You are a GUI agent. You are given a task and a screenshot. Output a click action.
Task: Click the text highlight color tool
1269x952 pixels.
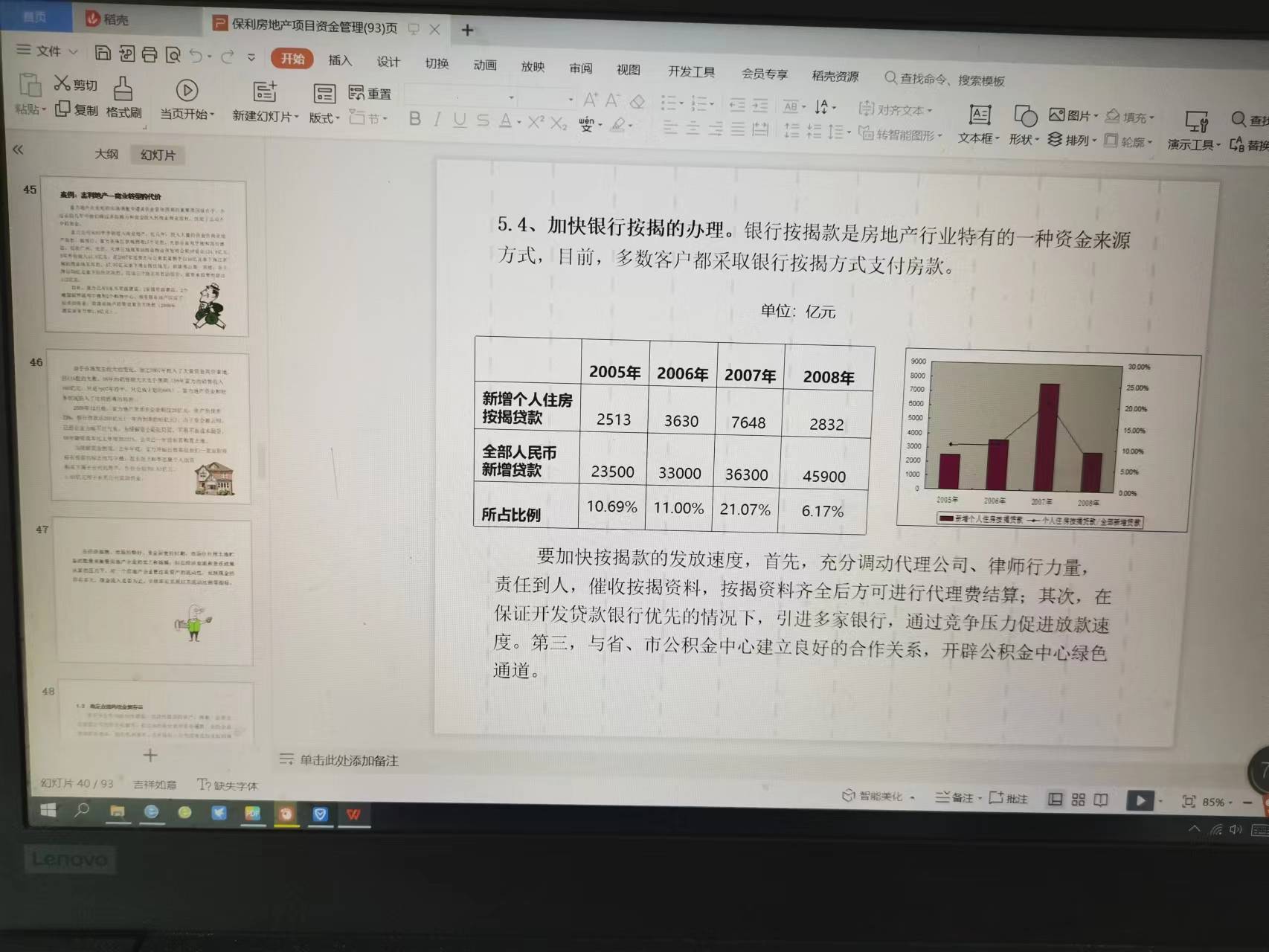[x=617, y=125]
